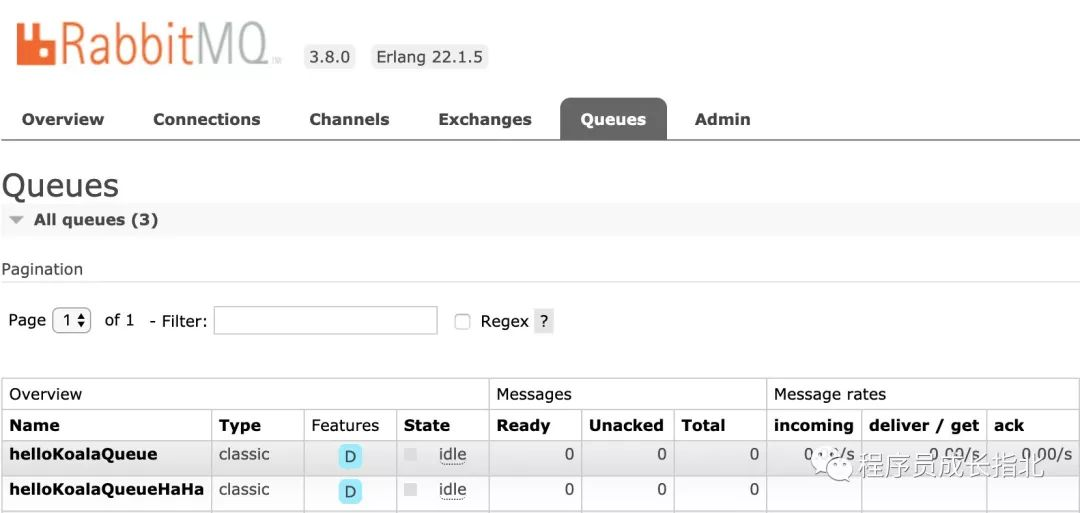Image resolution: width=1080 pixels, height=513 pixels.
Task: Sort queues by Name column header
Action: click(34, 425)
